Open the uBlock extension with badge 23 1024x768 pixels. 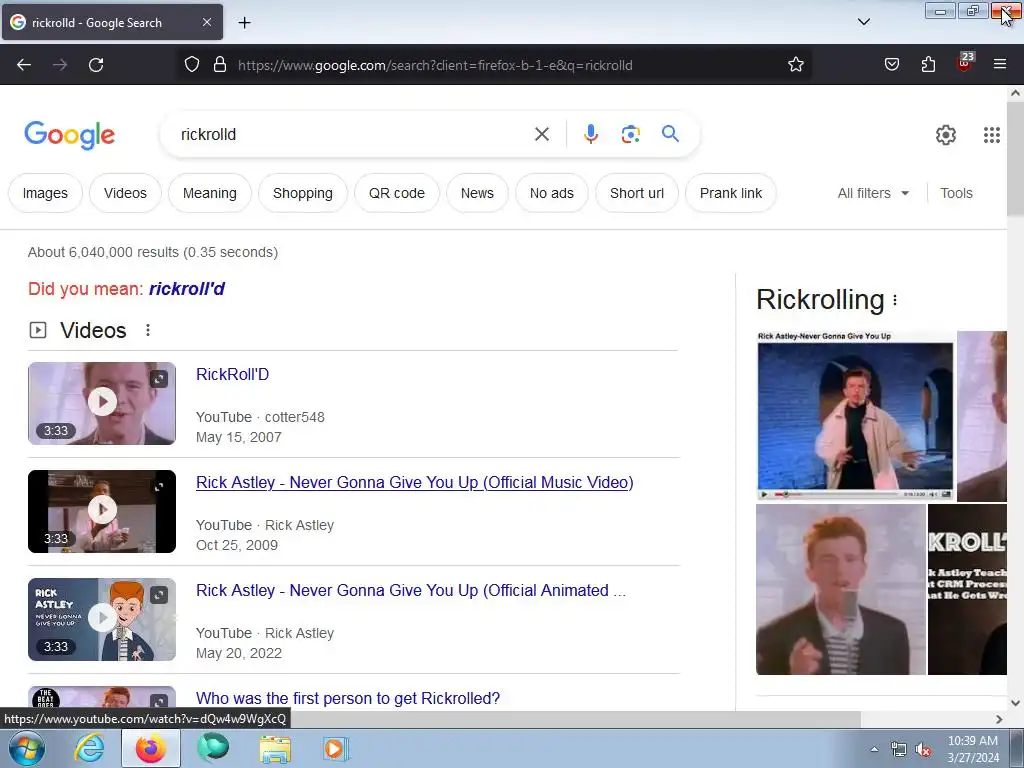(x=965, y=63)
